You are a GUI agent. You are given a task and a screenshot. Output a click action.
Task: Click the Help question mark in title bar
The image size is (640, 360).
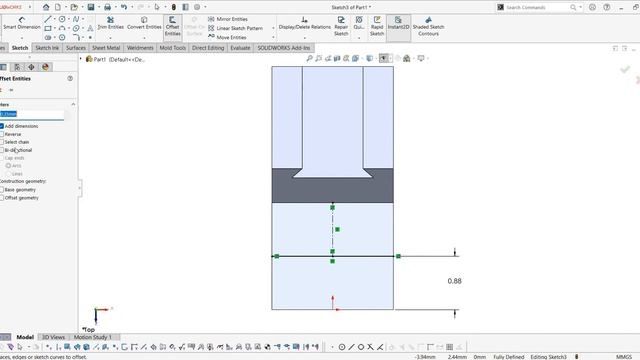[x=607, y=7]
